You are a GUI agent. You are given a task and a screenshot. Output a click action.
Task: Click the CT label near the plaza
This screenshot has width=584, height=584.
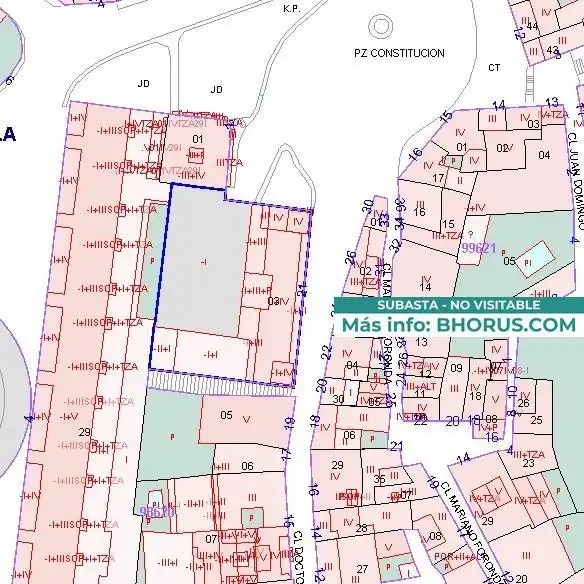pyautogui.click(x=494, y=68)
